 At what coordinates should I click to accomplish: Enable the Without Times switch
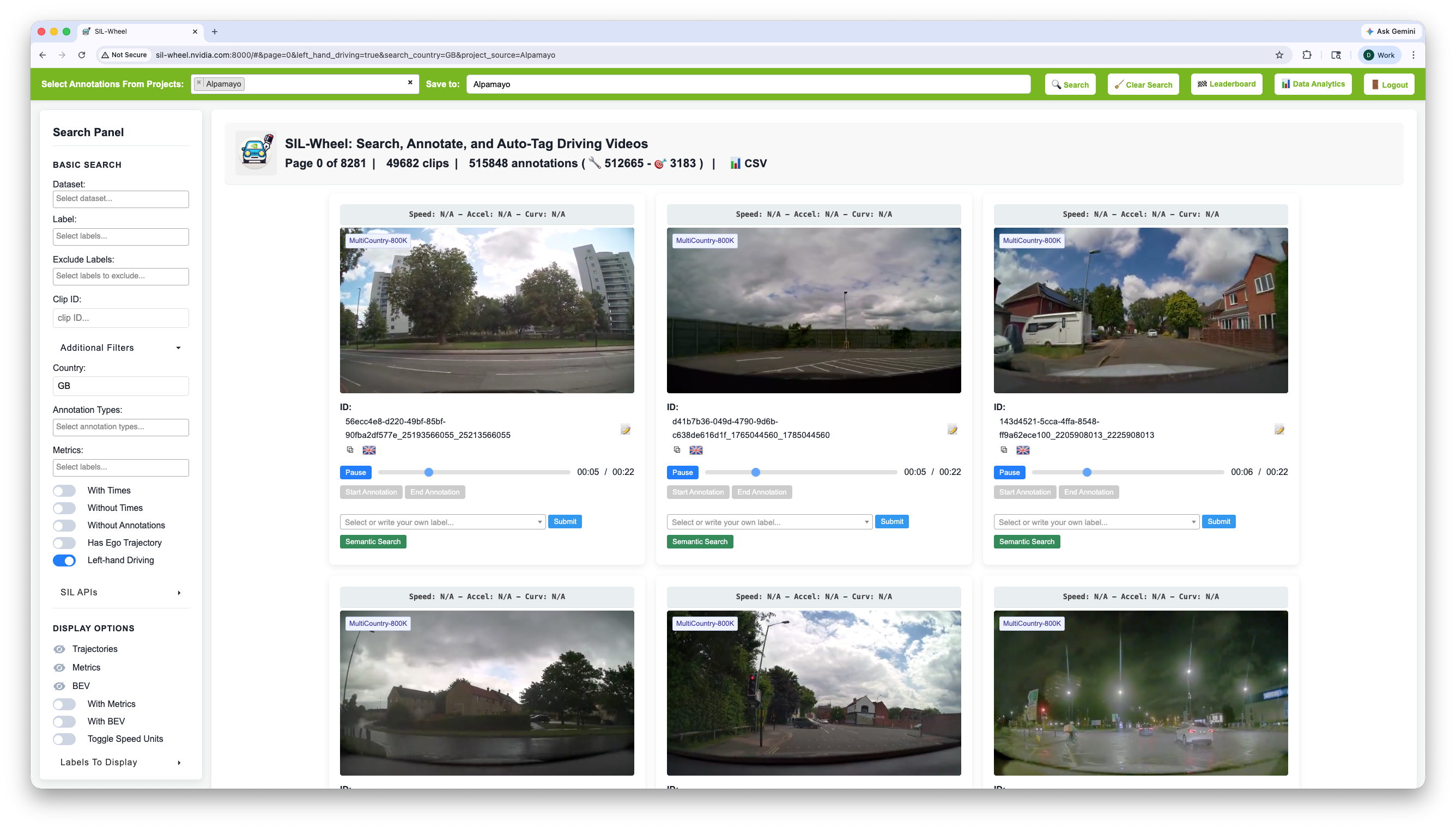(64, 508)
